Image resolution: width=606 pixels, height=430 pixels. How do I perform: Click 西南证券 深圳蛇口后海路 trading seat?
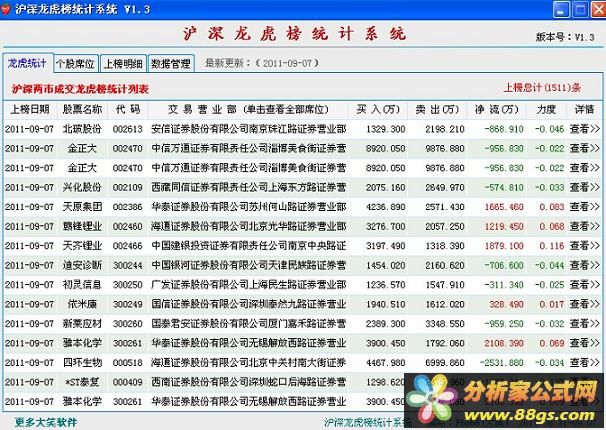(x=249, y=382)
